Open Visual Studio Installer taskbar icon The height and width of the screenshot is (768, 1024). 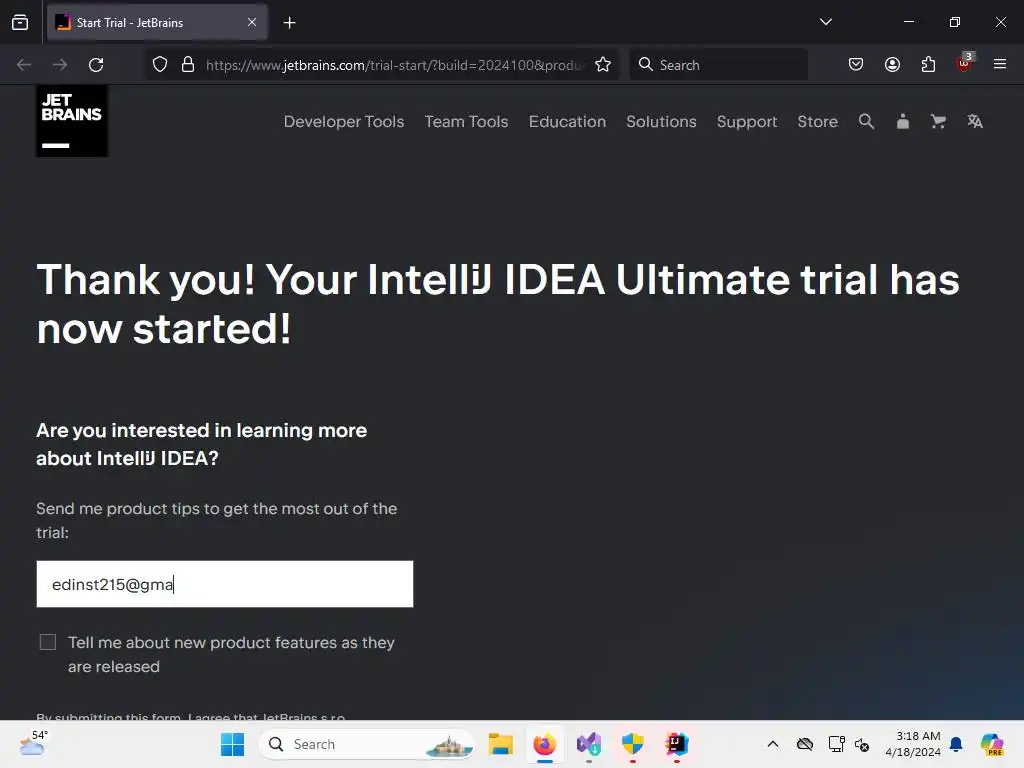tap(588, 744)
